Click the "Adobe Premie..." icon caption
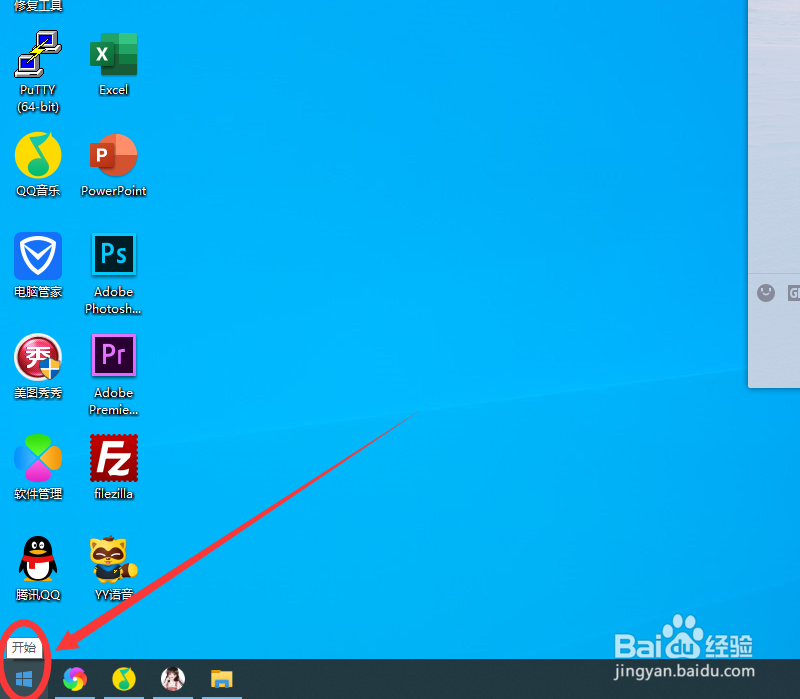This screenshot has width=800, height=699. point(113,401)
